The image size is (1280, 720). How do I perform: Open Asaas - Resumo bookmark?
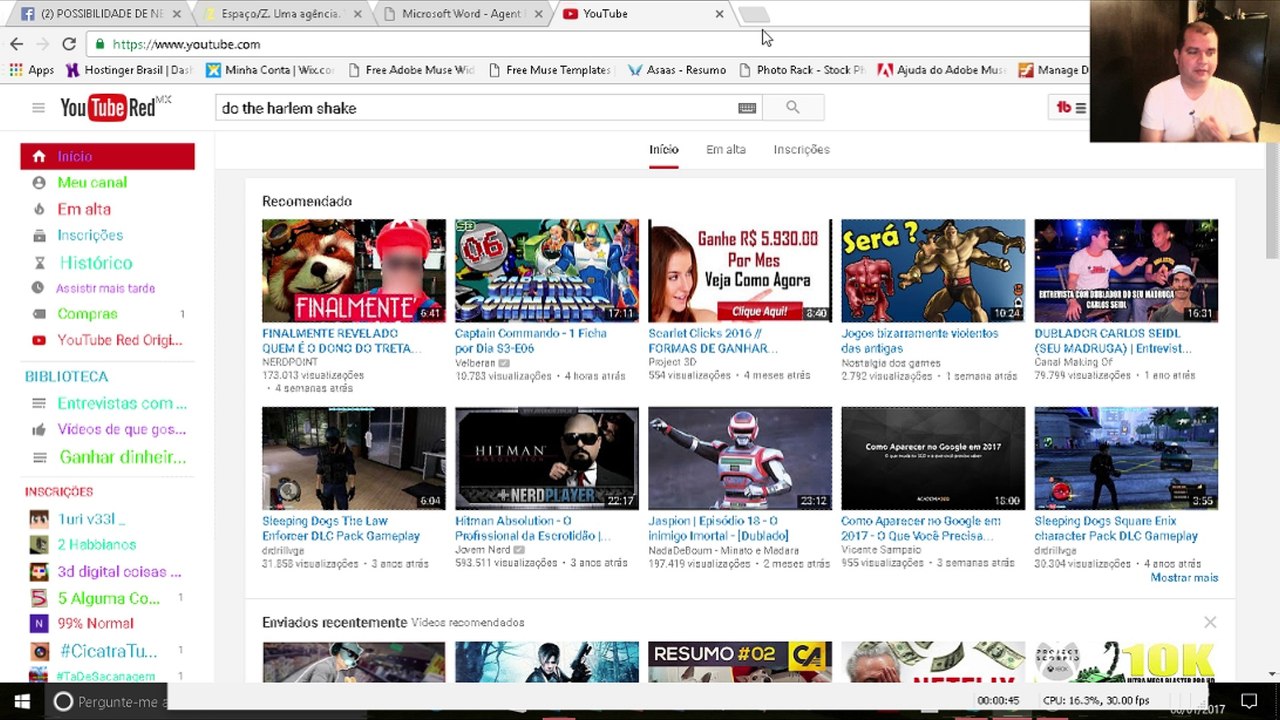pos(677,70)
